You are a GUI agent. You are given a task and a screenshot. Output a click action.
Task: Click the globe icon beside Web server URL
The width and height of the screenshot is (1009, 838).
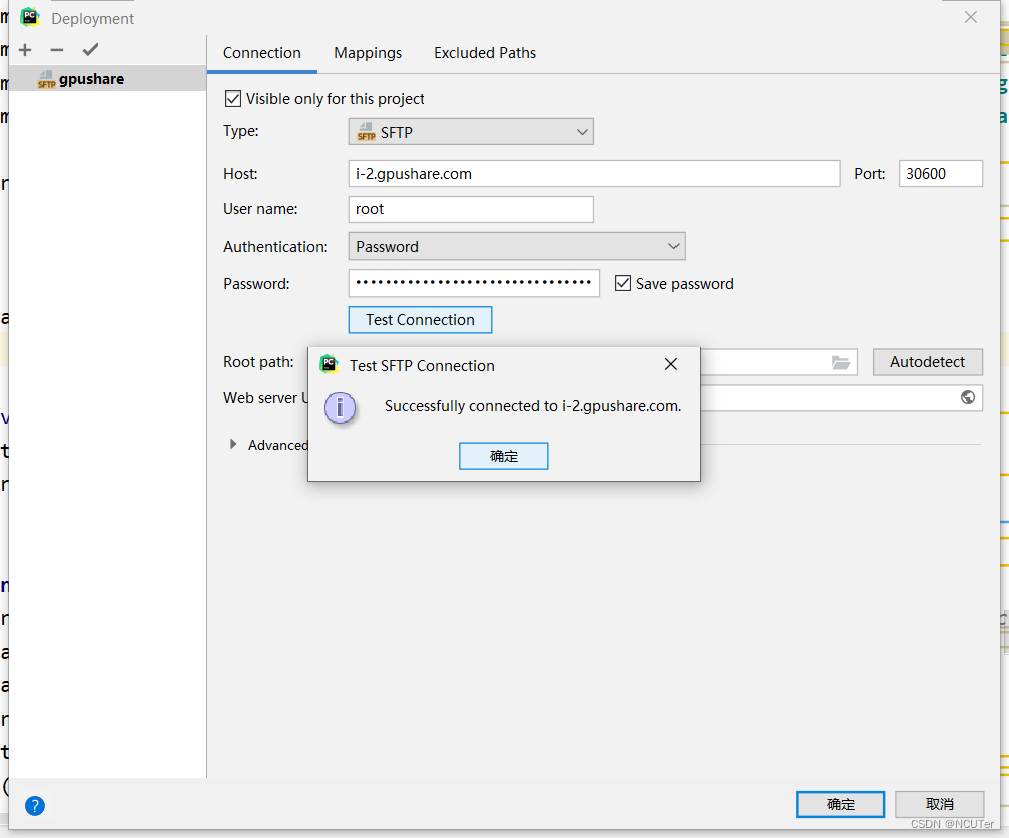point(967,397)
